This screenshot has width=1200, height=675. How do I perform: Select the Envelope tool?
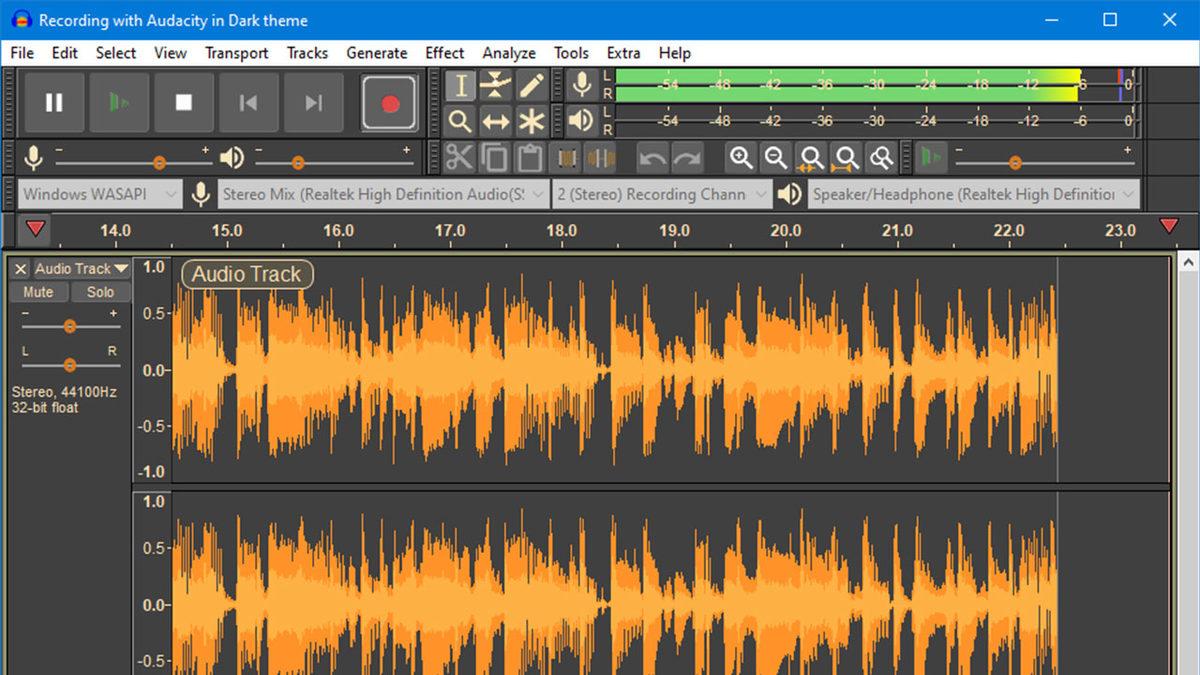(x=497, y=85)
